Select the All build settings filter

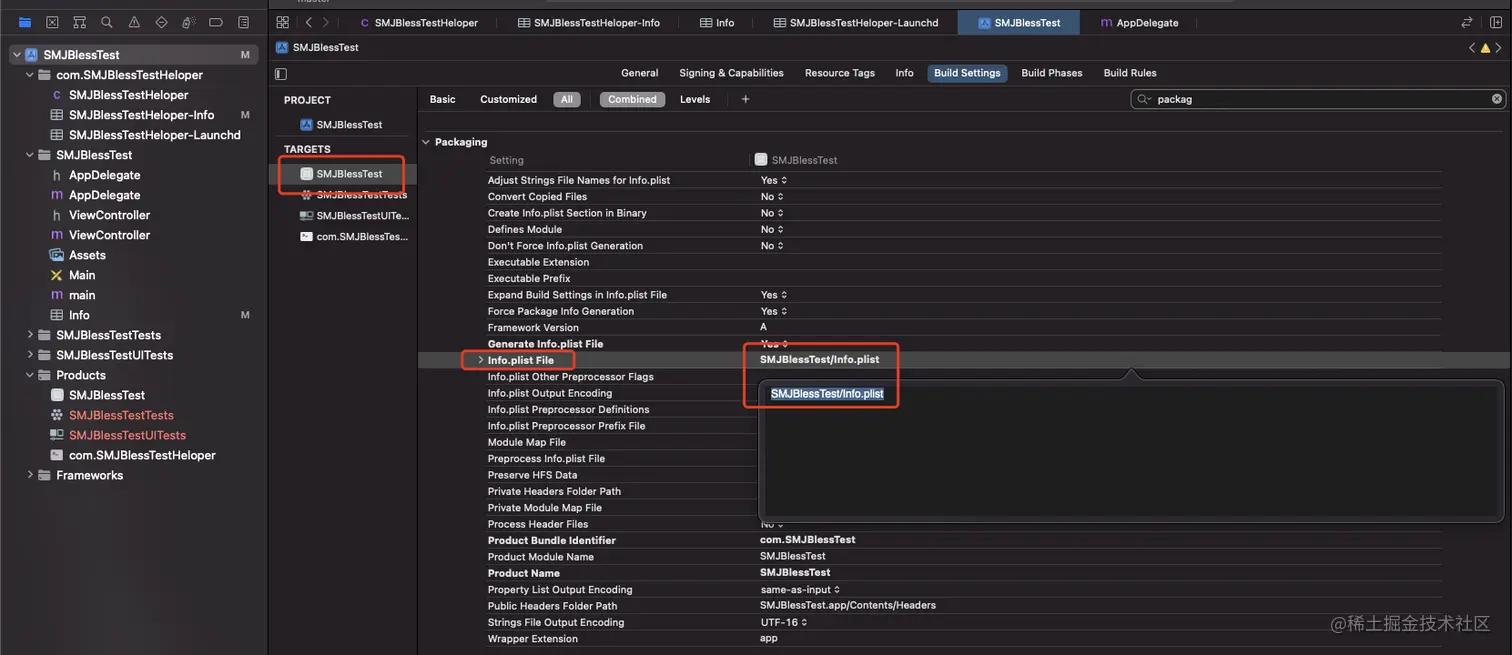[567, 99]
